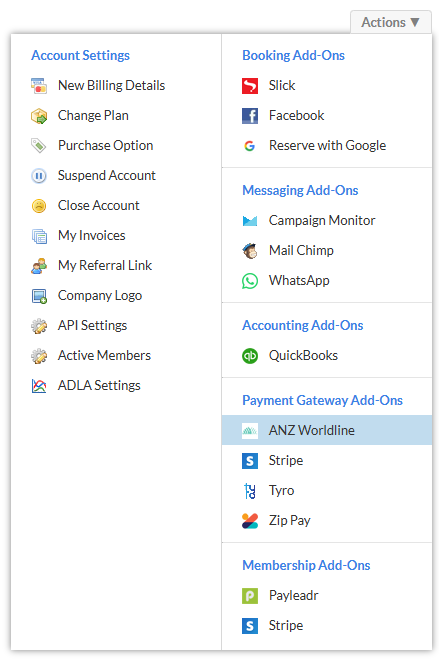Select the Google G icon
Screen dimensions: 439x659
click(250, 146)
